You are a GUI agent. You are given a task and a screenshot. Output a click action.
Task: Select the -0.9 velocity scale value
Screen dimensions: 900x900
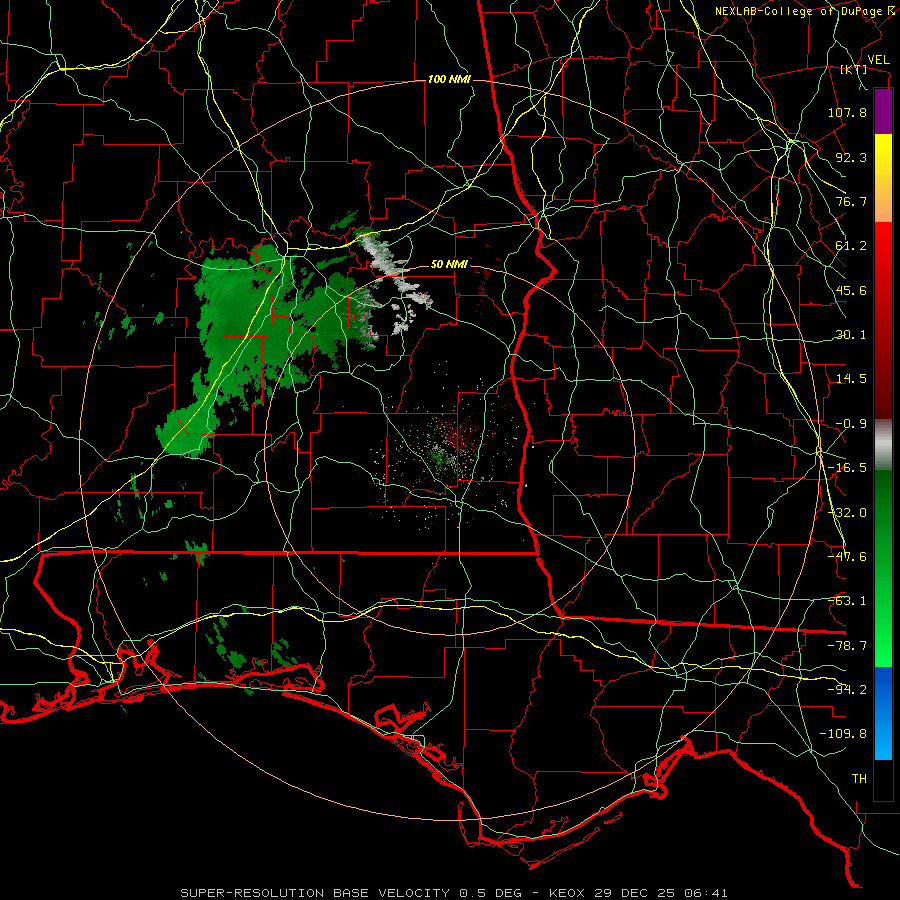(x=851, y=424)
